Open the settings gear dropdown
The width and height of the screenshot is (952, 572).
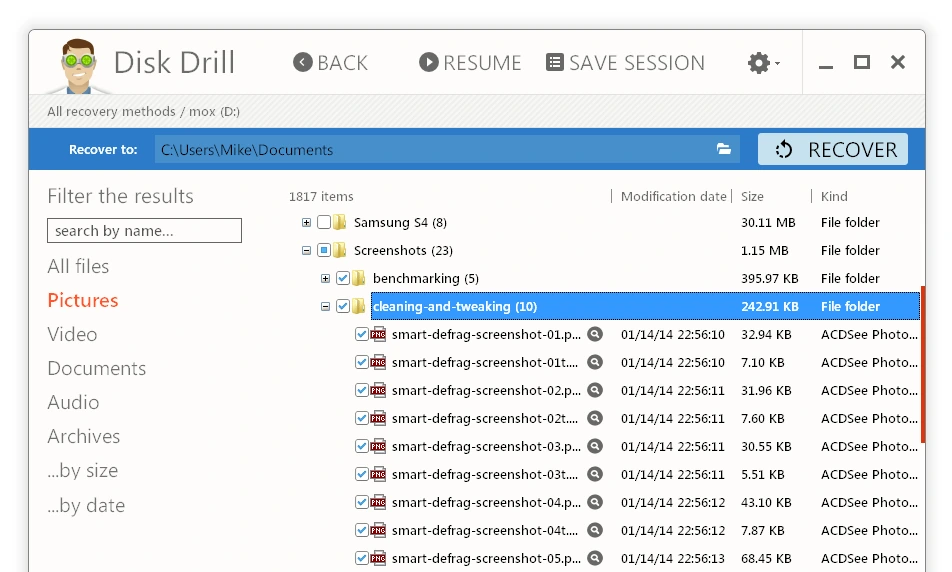pos(763,63)
